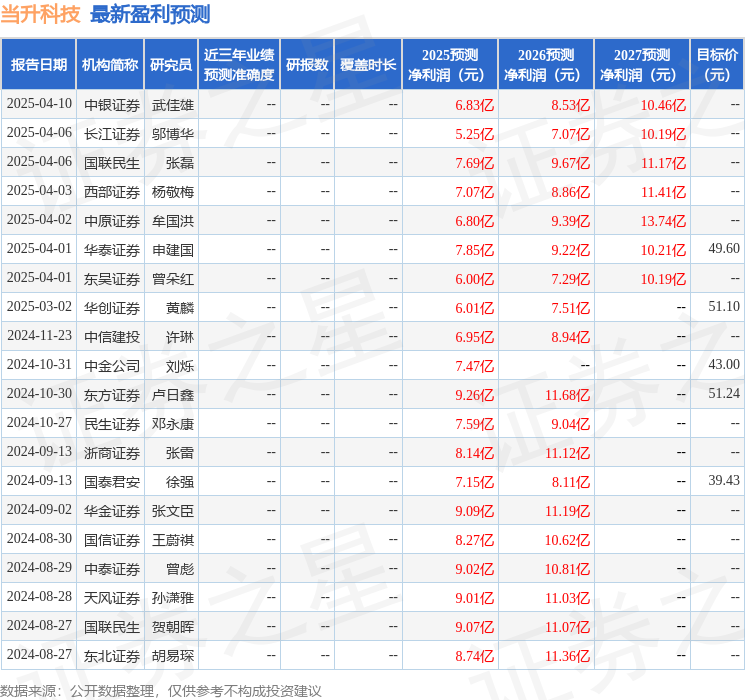Click the 近三年业绩预测准确度 column header
The height and width of the screenshot is (700, 745).
pyautogui.click(x=239, y=65)
